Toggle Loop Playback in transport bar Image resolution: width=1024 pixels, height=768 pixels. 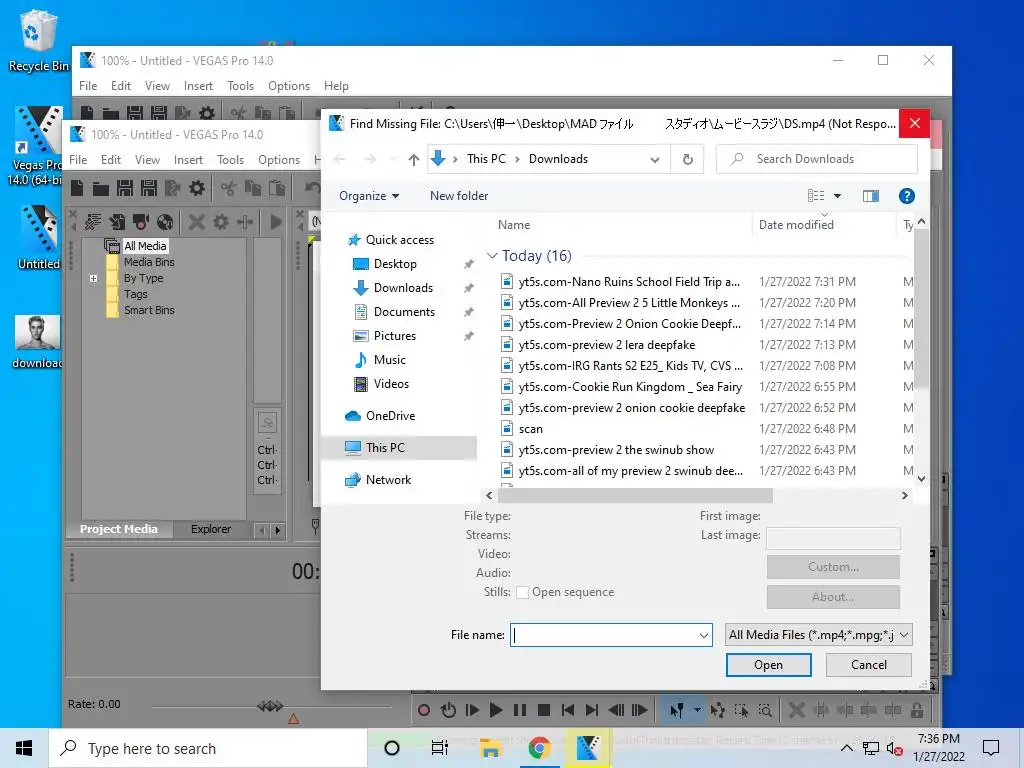pos(448,710)
